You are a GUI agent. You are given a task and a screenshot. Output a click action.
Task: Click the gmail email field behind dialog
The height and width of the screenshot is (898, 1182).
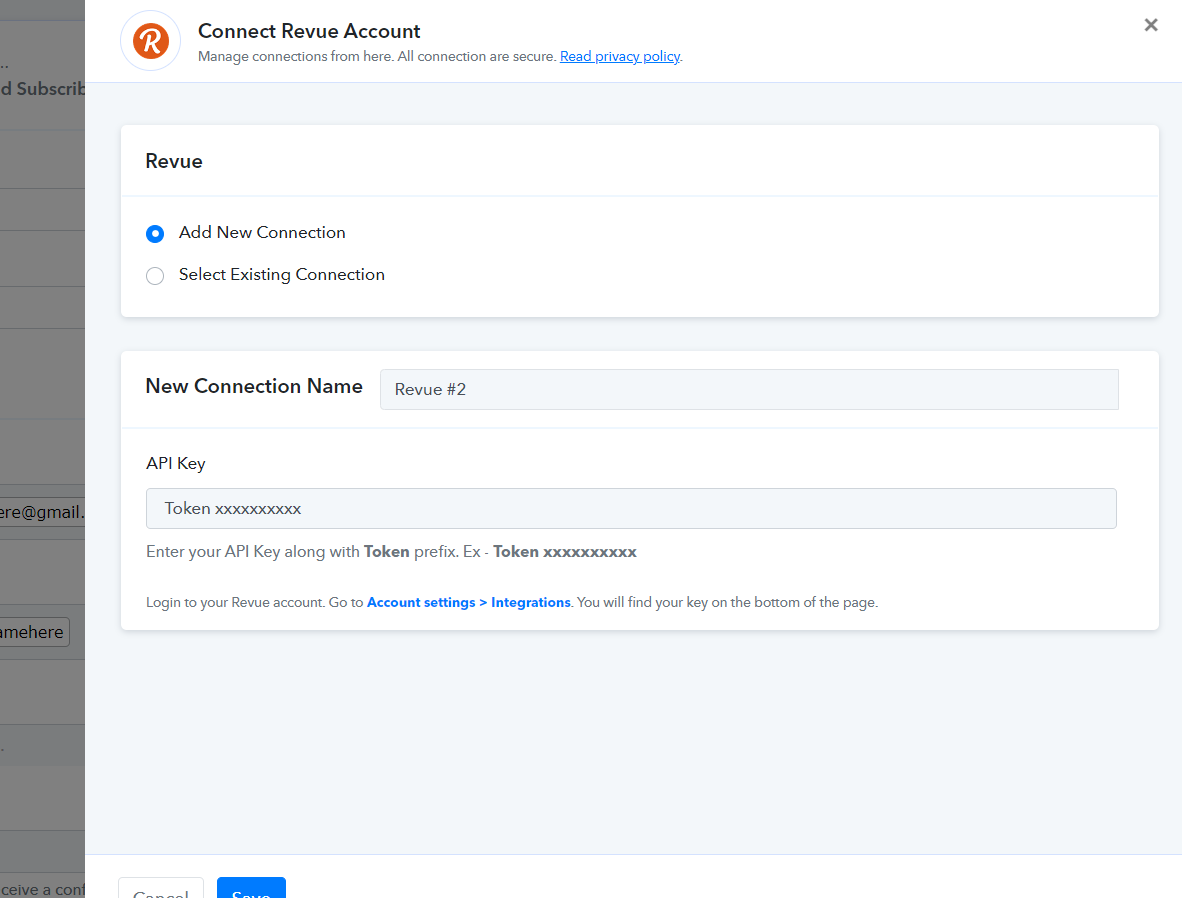pyautogui.click(x=42, y=512)
